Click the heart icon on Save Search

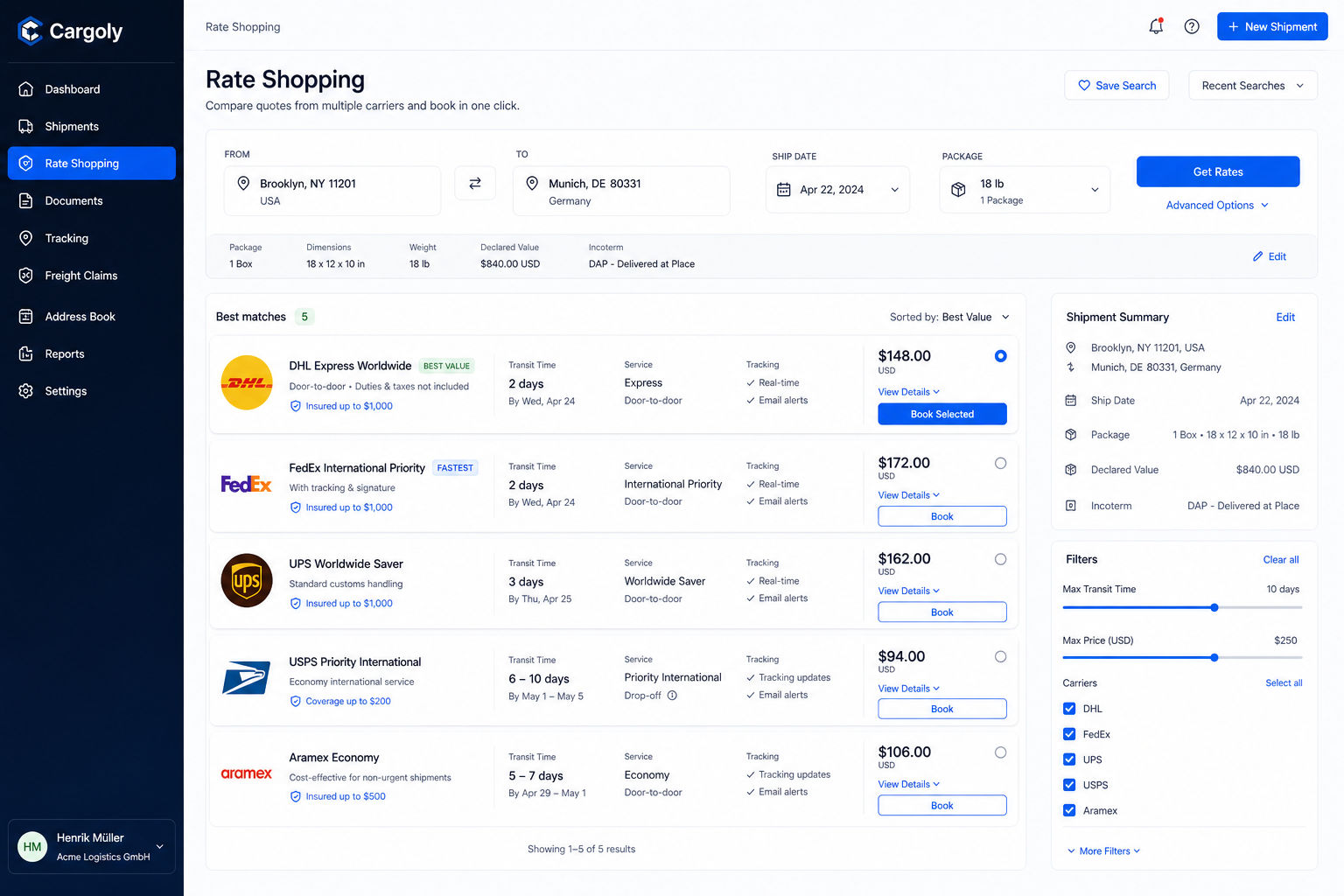tap(1084, 86)
